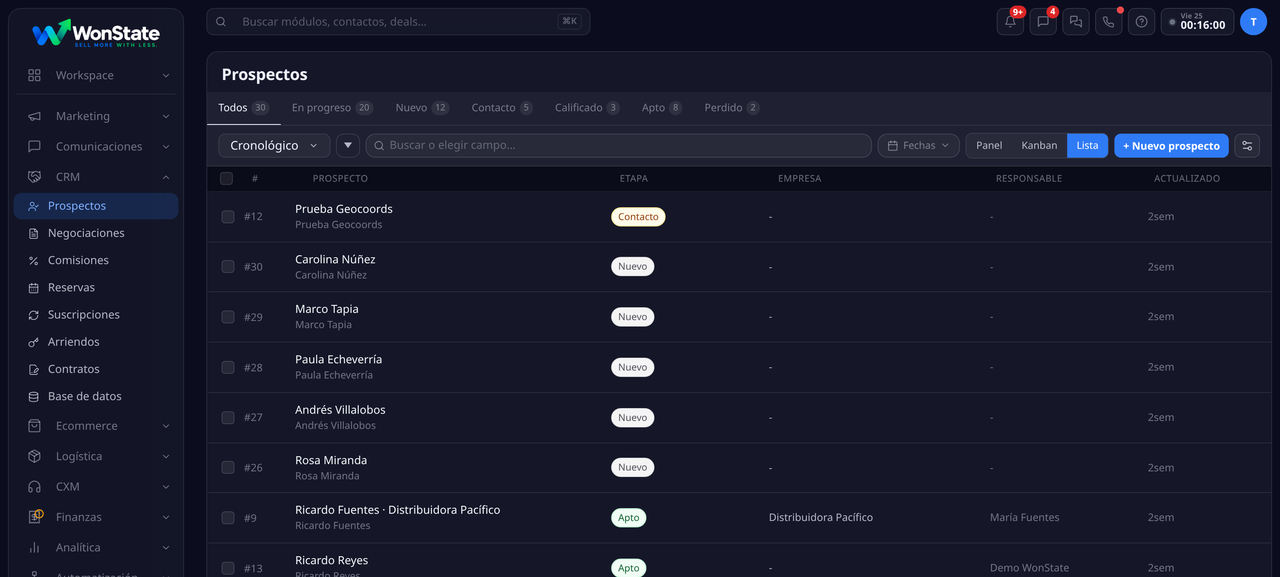Select the Lista view button

1087,145
